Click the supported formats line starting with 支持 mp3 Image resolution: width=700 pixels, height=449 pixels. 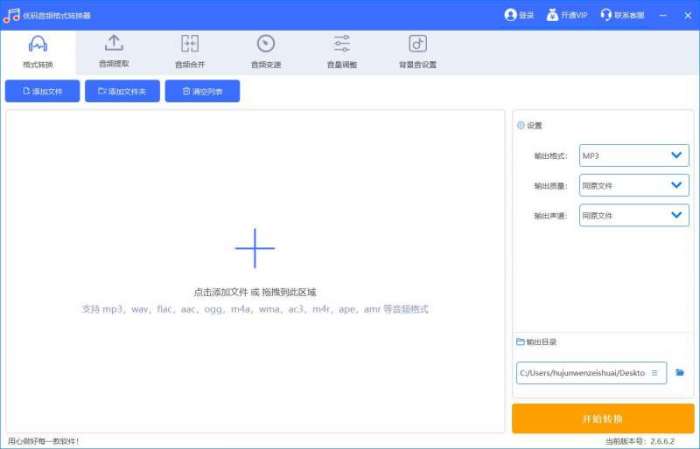pos(255,309)
